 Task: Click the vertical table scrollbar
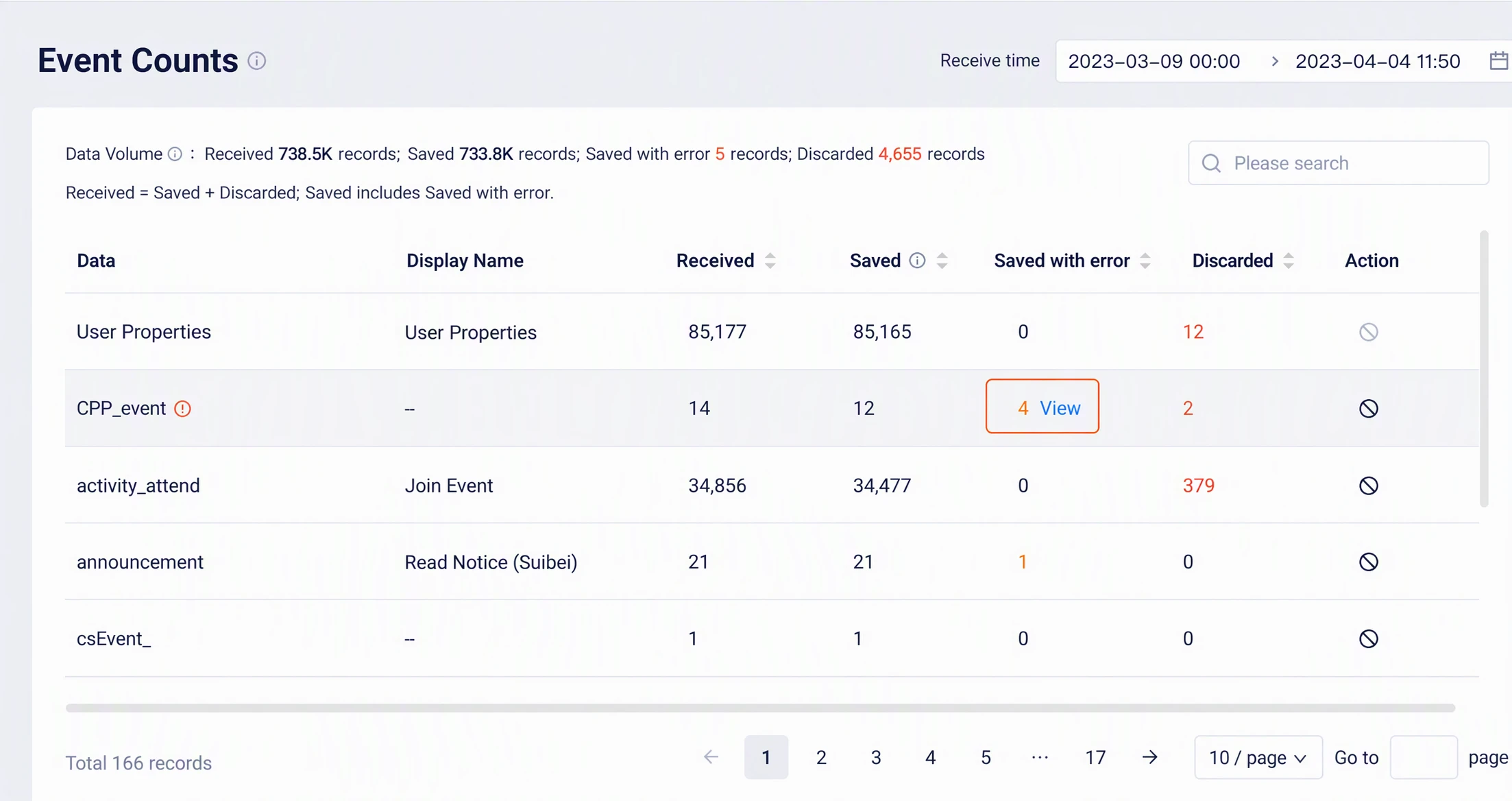coord(1484,369)
